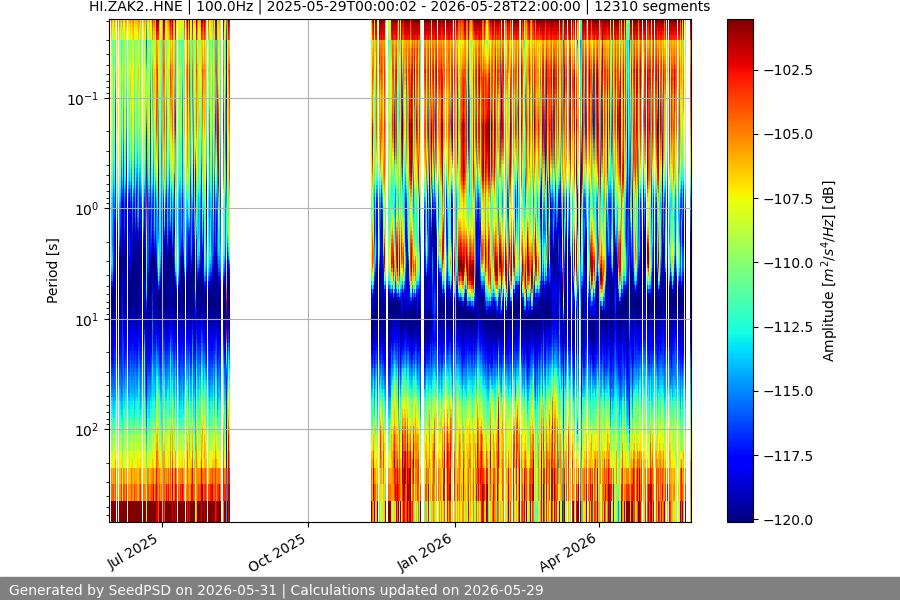
Task: Click the 'Jul 2025' x-axis tick label
Action: click(x=133, y=552)
